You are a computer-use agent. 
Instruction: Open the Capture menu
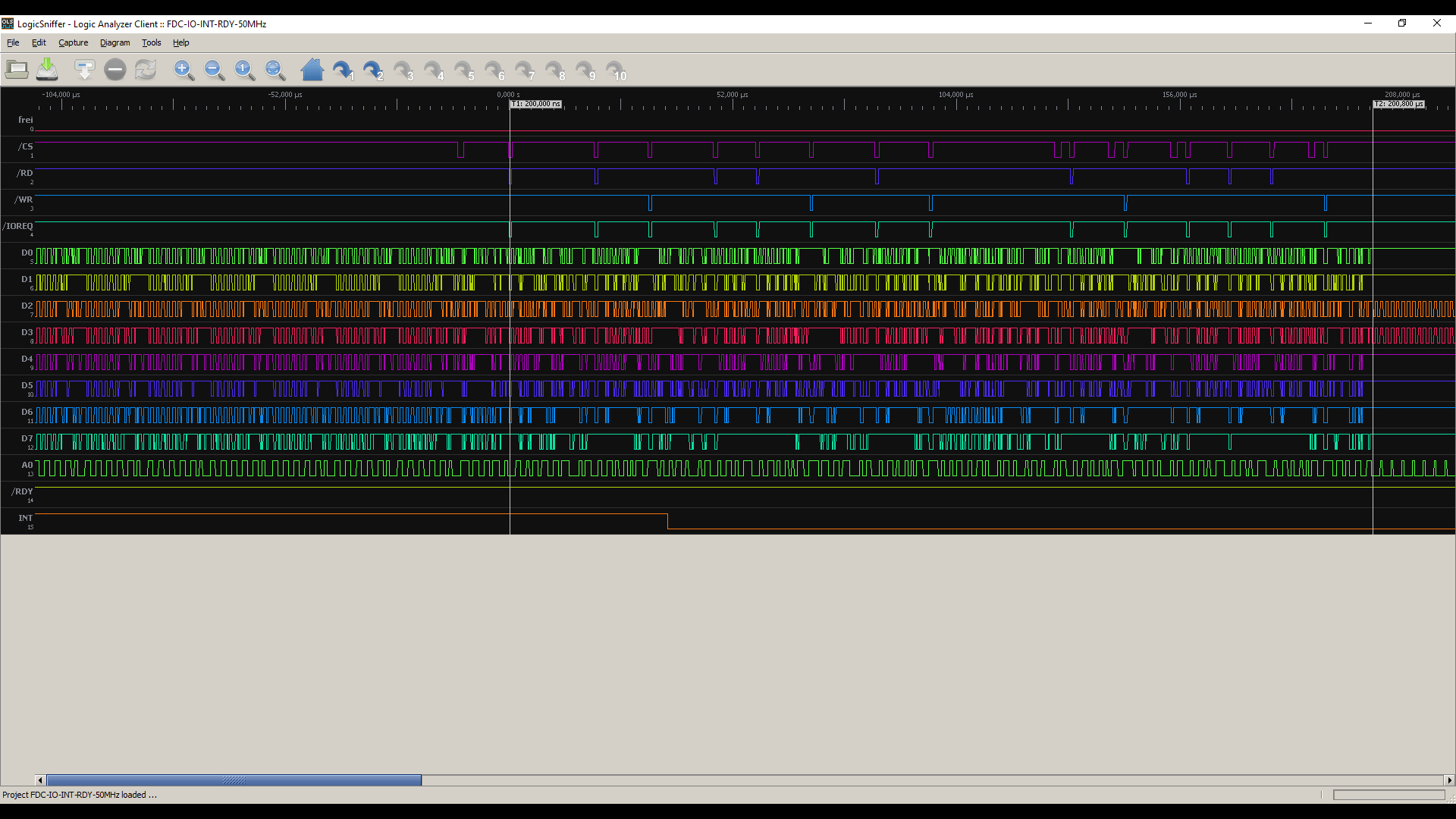73,42
